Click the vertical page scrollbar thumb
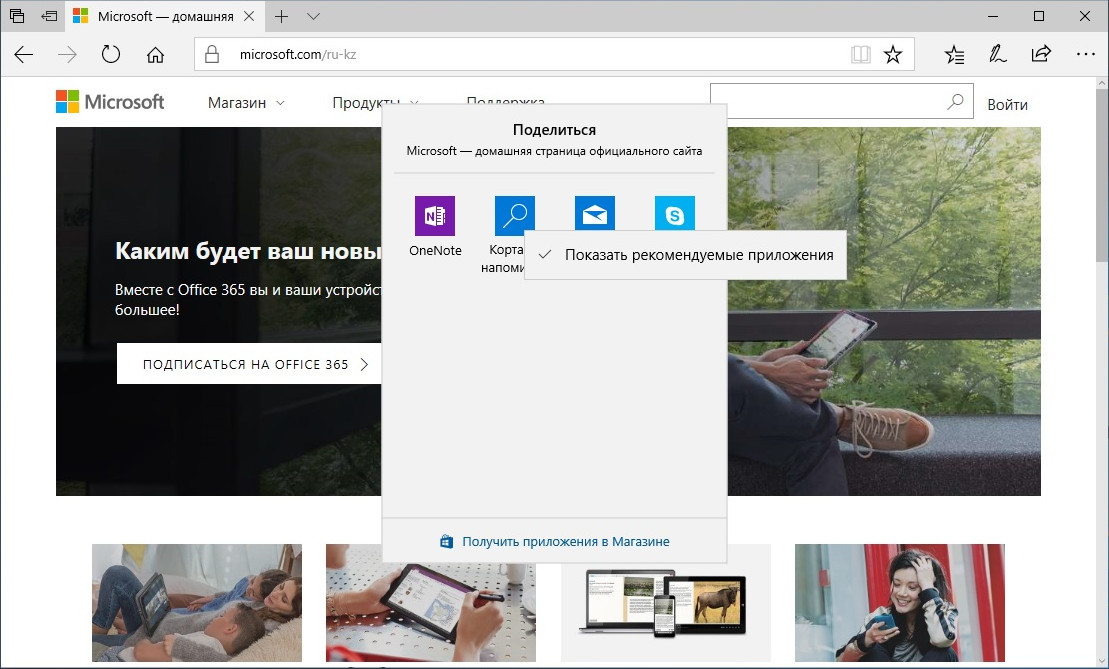 click(x=1102, y=173)
